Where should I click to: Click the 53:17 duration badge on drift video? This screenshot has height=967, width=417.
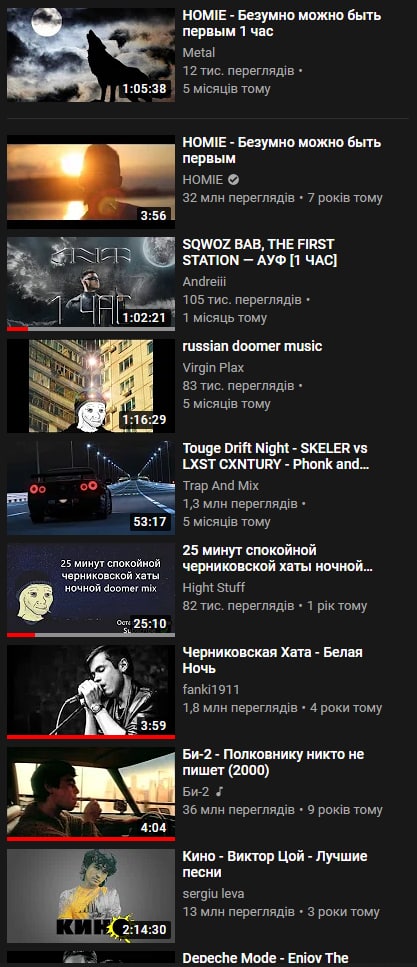pos(150,522)
